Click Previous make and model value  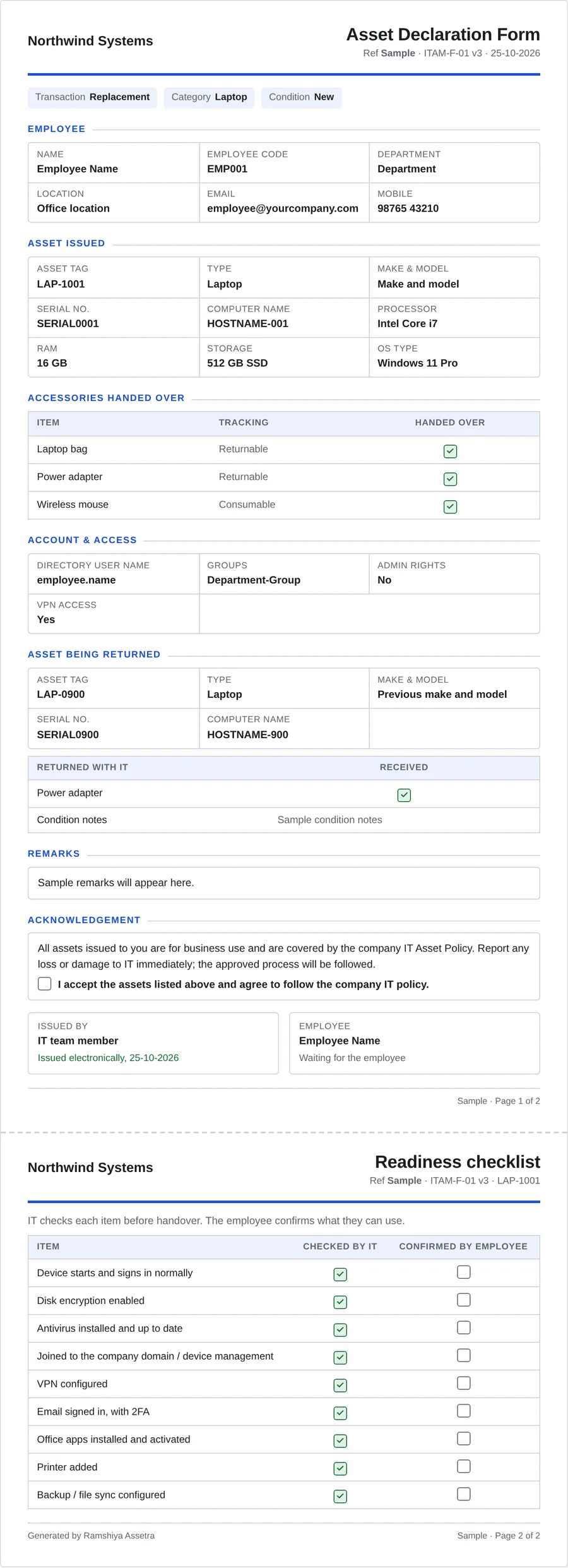442,695
